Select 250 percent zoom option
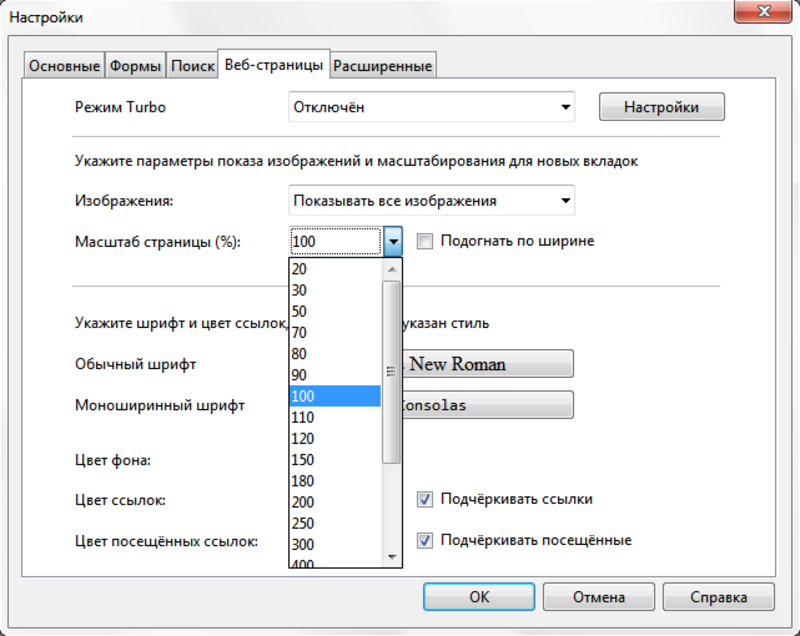800x636 pixels. [335, 523]
